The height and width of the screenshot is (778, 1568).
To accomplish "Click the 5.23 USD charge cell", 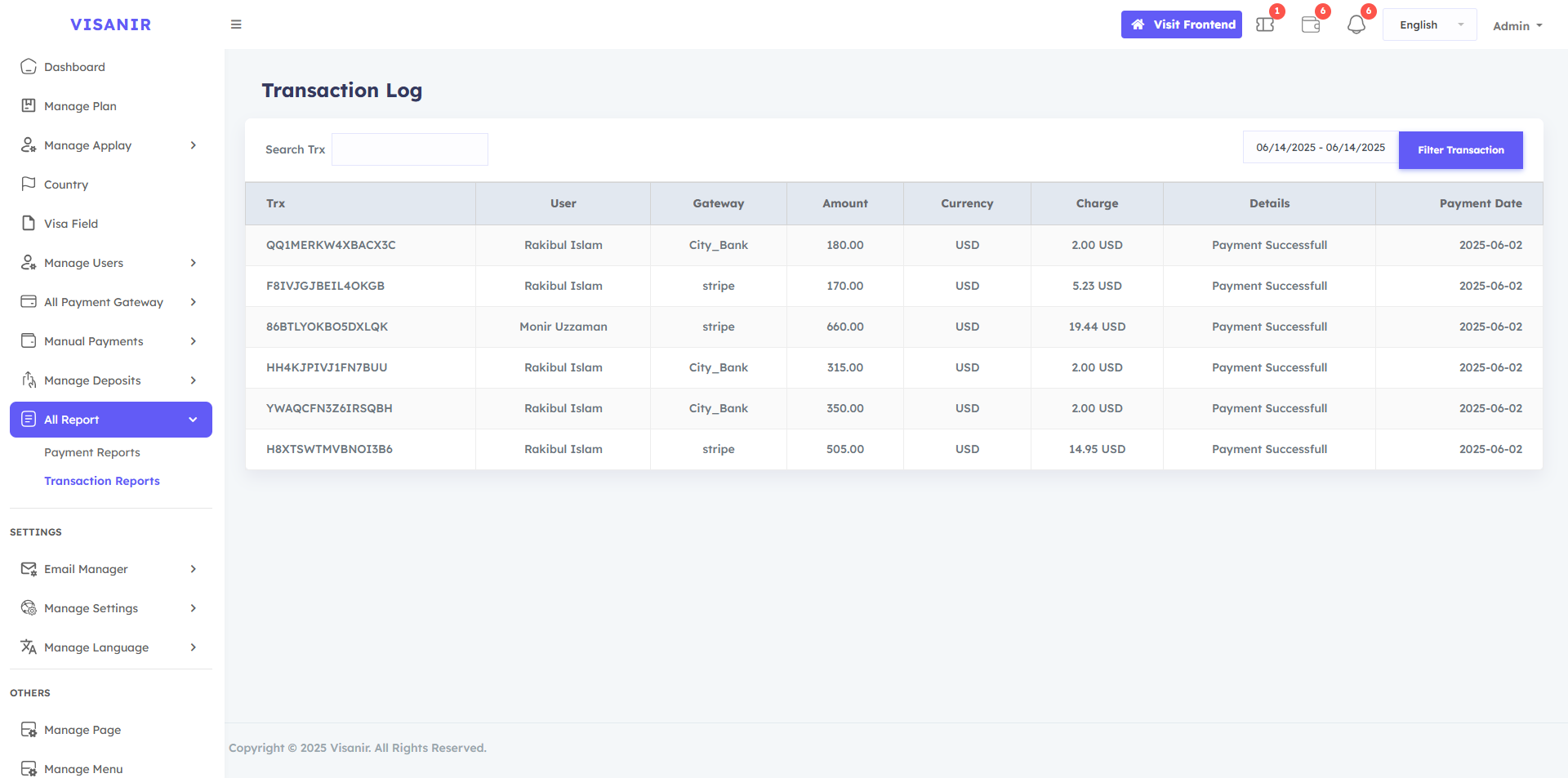I will tap(1097, 286).
